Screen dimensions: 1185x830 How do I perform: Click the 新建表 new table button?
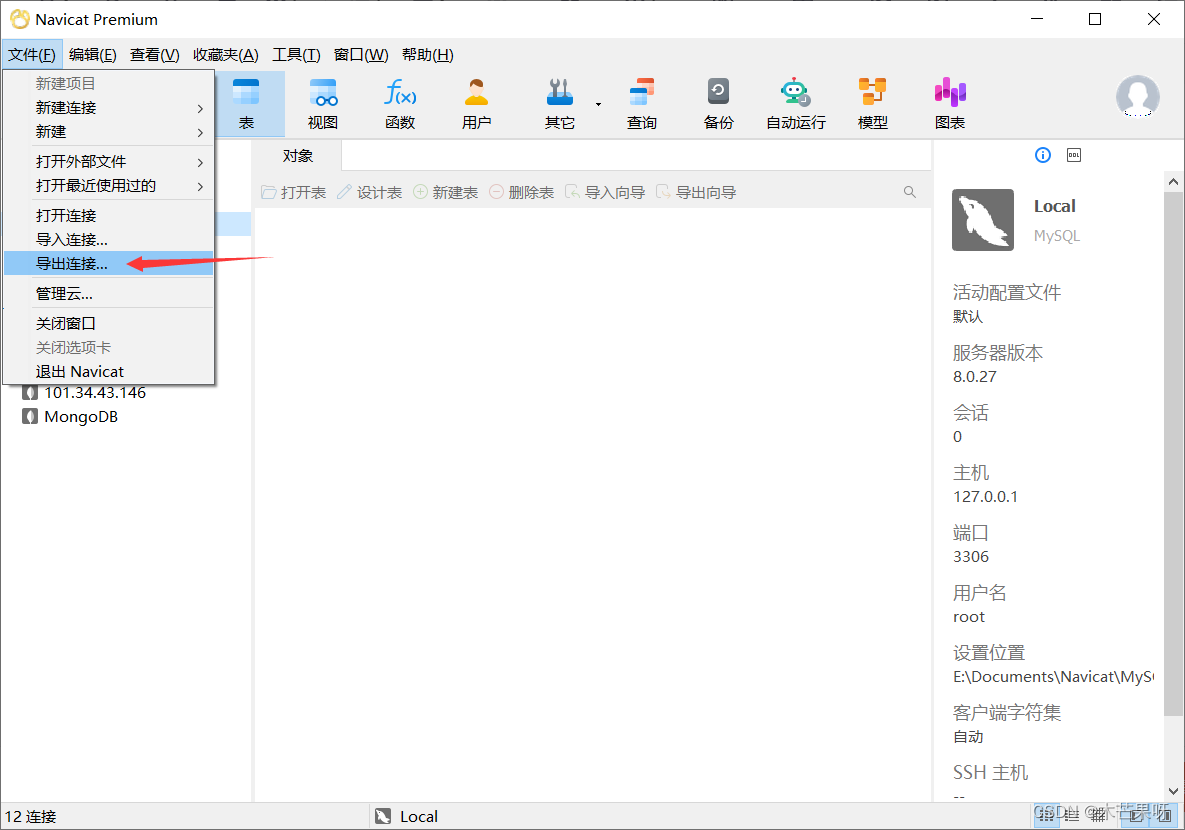[446, 193]
